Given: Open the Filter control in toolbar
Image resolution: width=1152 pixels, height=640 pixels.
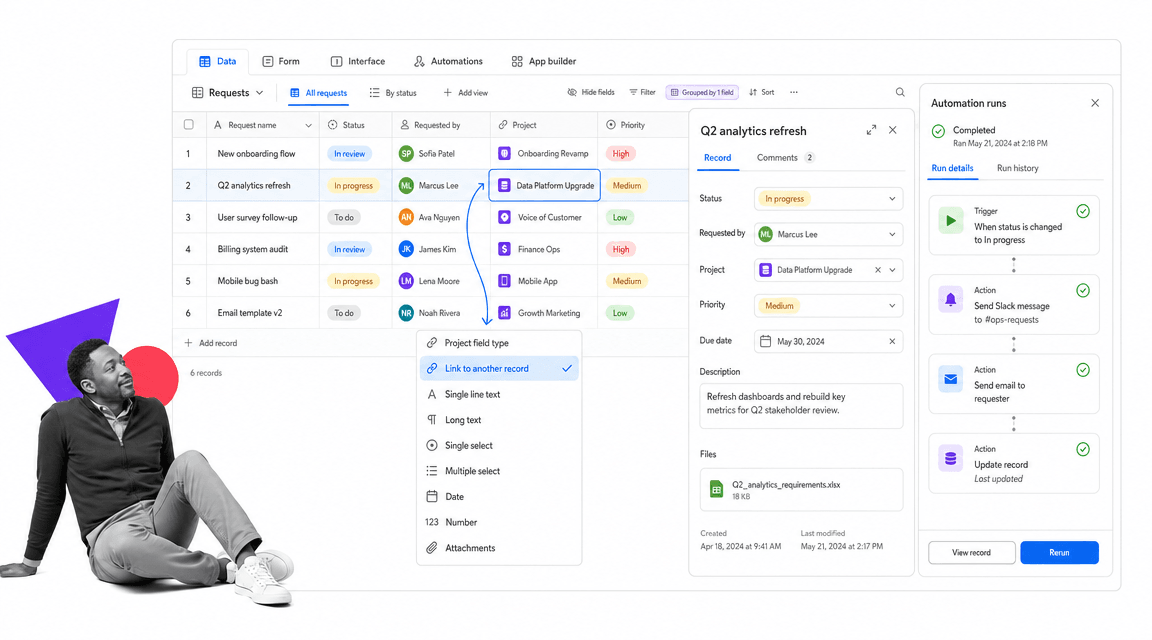Looking at the screenshot, I should (642, 93).
